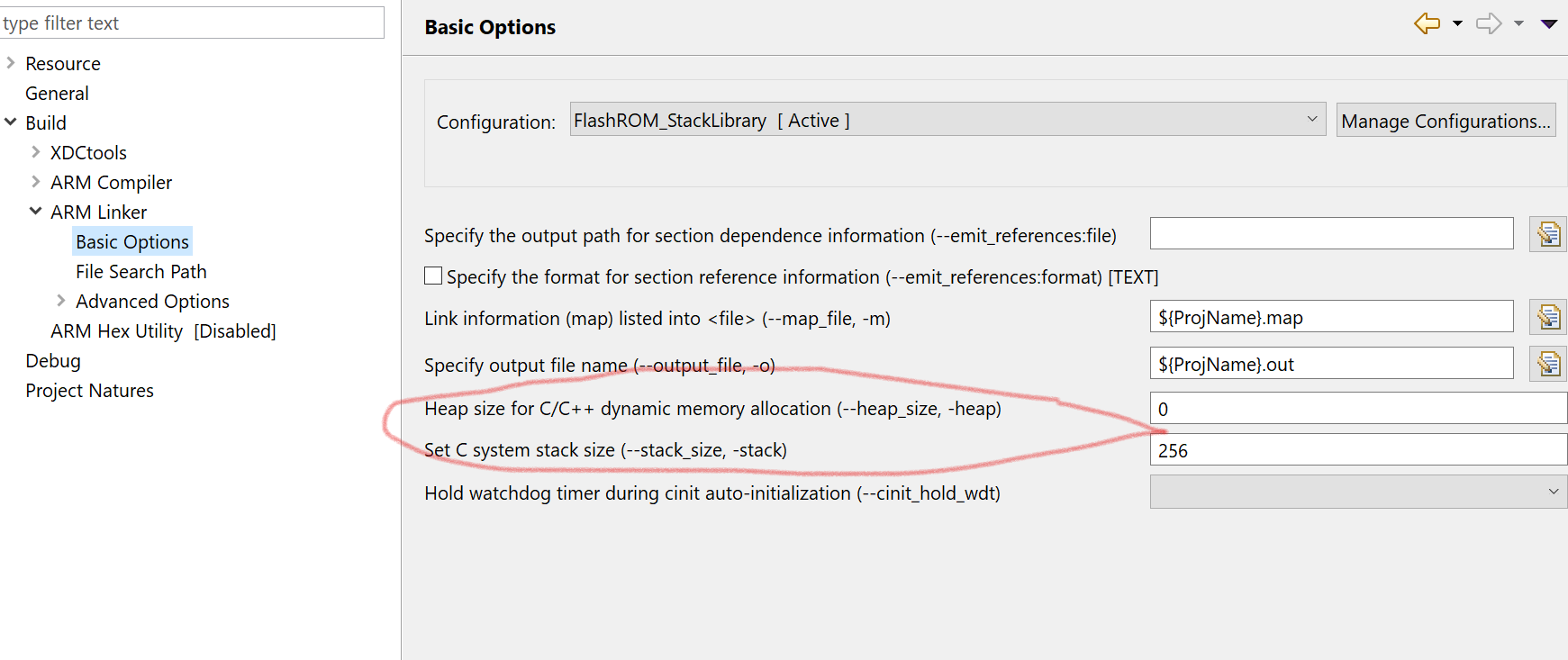The image size is (1568, 660).
Task: Enable emit_references format checkbox
Action: tap(433, 276)
